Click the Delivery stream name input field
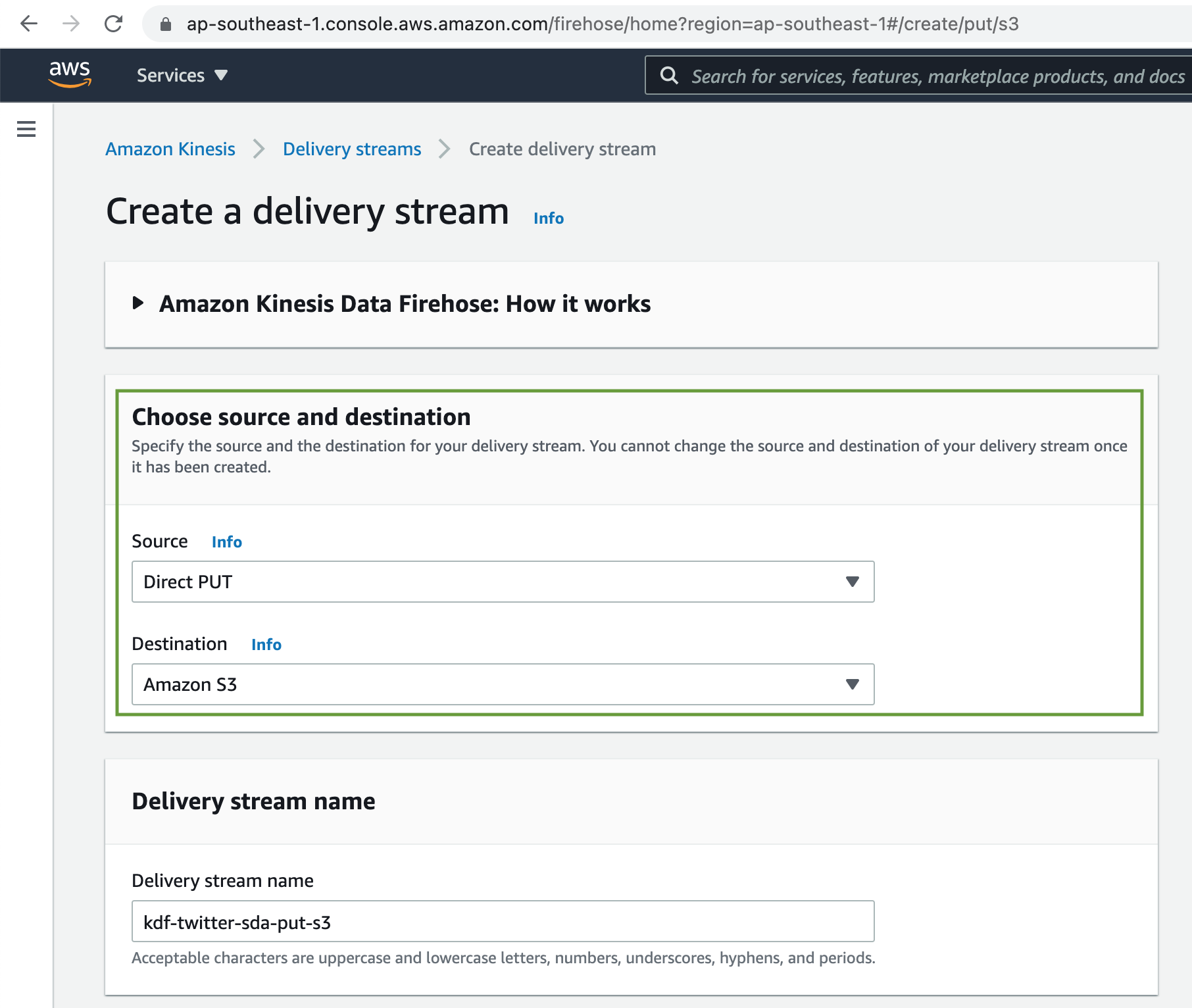This screenshot has width=1192, height=1008. coord(503,921)
